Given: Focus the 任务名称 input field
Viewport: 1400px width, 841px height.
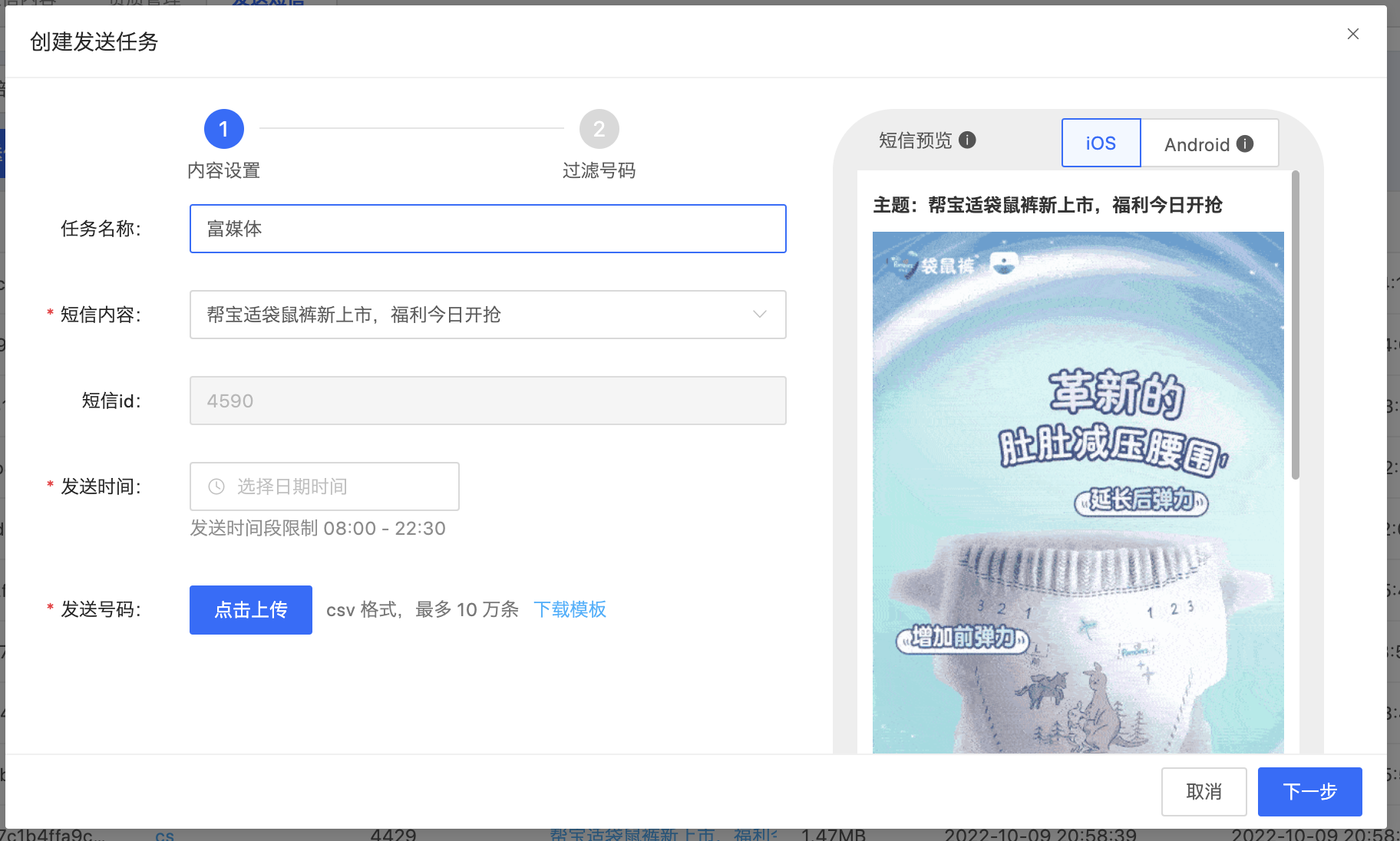Looking at the screenshot, I should point(488,229).
